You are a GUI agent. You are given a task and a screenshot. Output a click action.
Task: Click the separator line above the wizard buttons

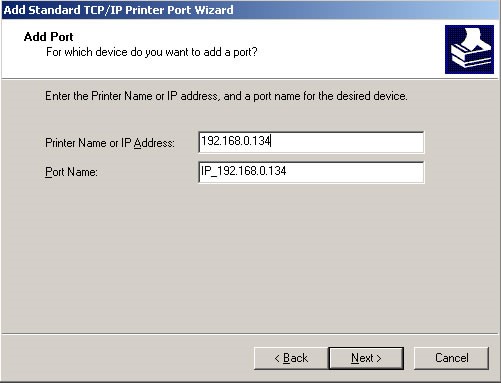tap(250, 333)
